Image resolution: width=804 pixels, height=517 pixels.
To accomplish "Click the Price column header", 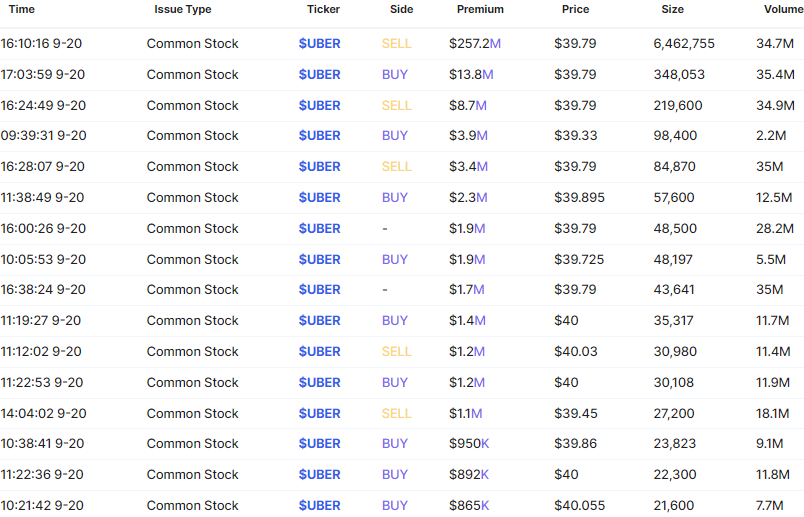I will pos(575,9).
